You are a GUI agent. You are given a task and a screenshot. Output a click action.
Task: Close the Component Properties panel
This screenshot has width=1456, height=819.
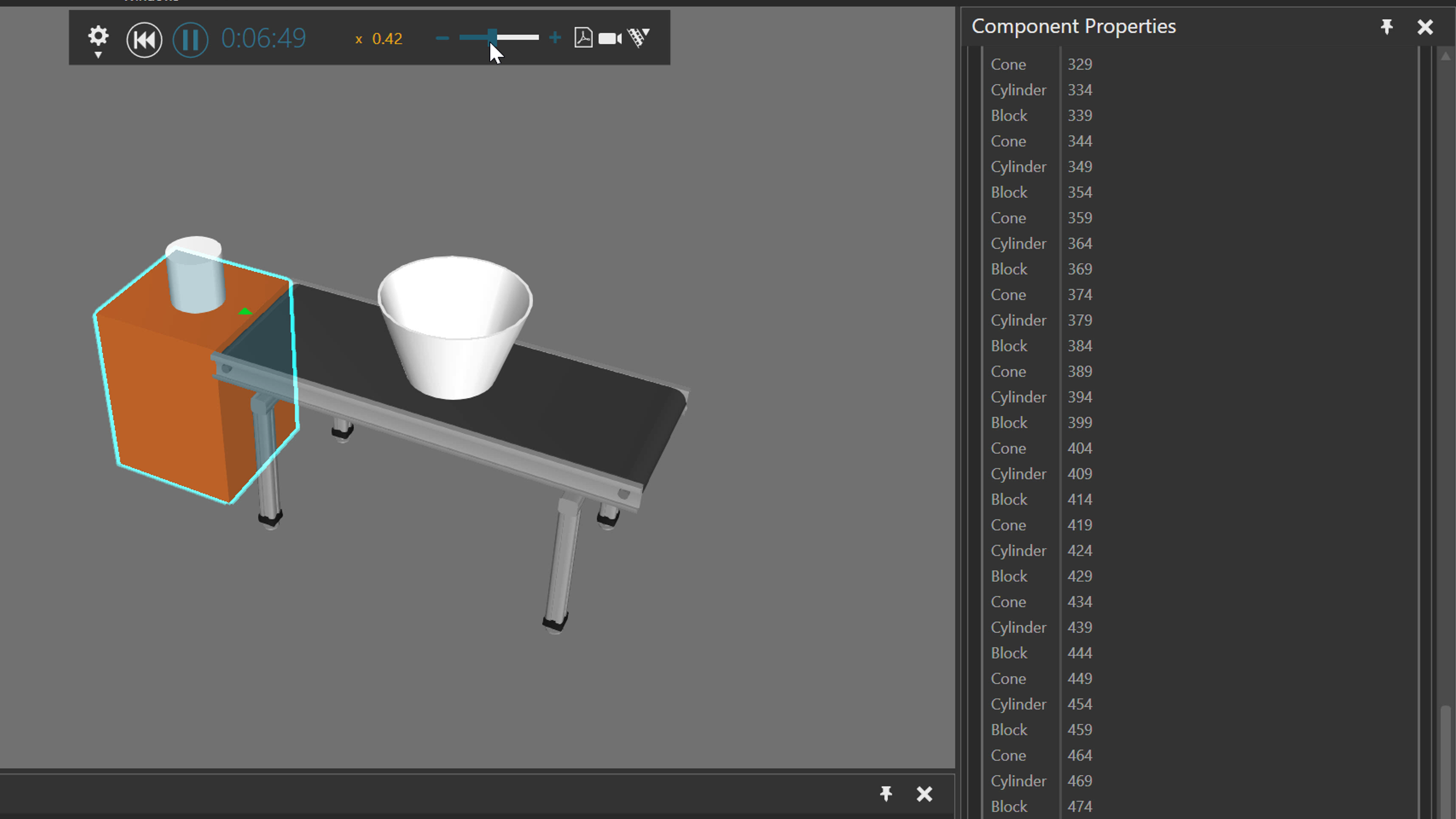pyautogui.click(x=1425, y=27)
